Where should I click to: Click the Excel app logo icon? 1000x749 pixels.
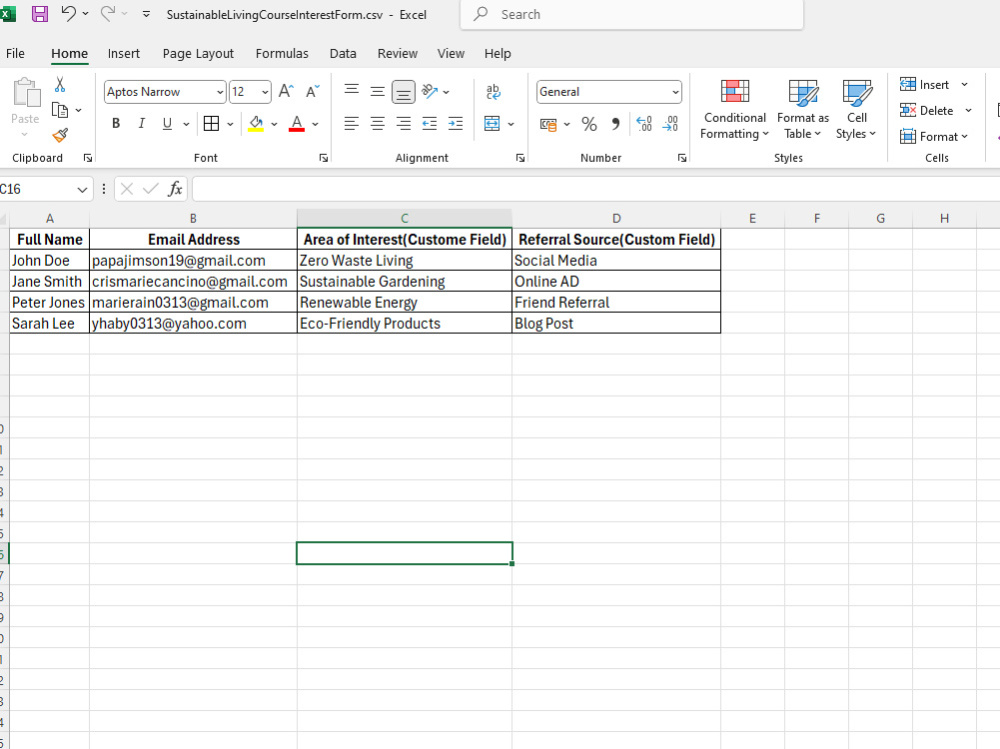(8, 13)
